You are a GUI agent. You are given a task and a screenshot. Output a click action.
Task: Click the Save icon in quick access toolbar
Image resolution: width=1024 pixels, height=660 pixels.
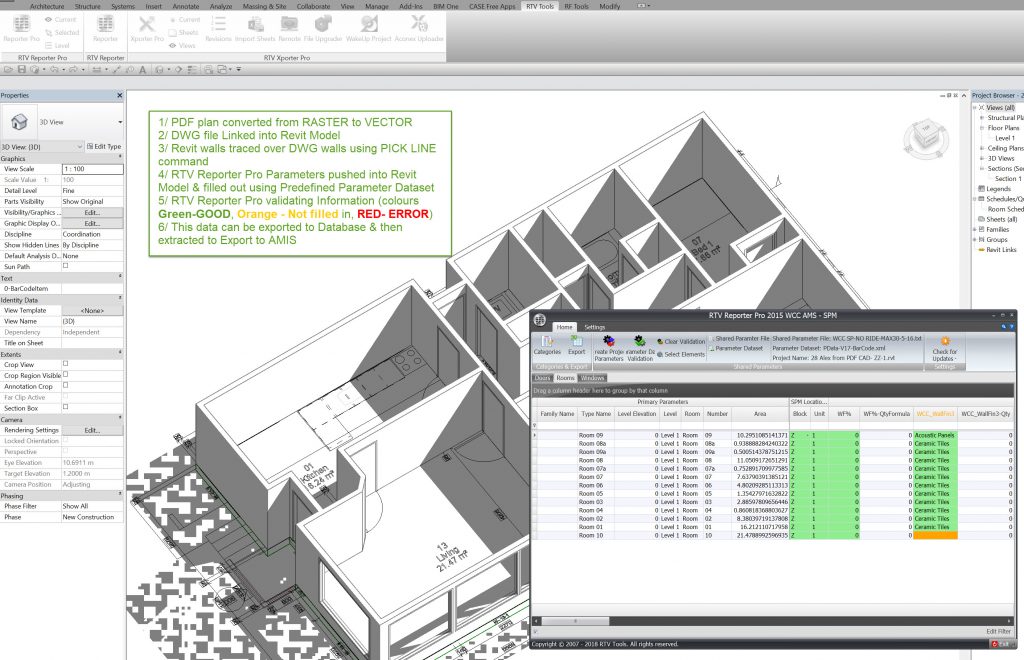tap(24, 70)
